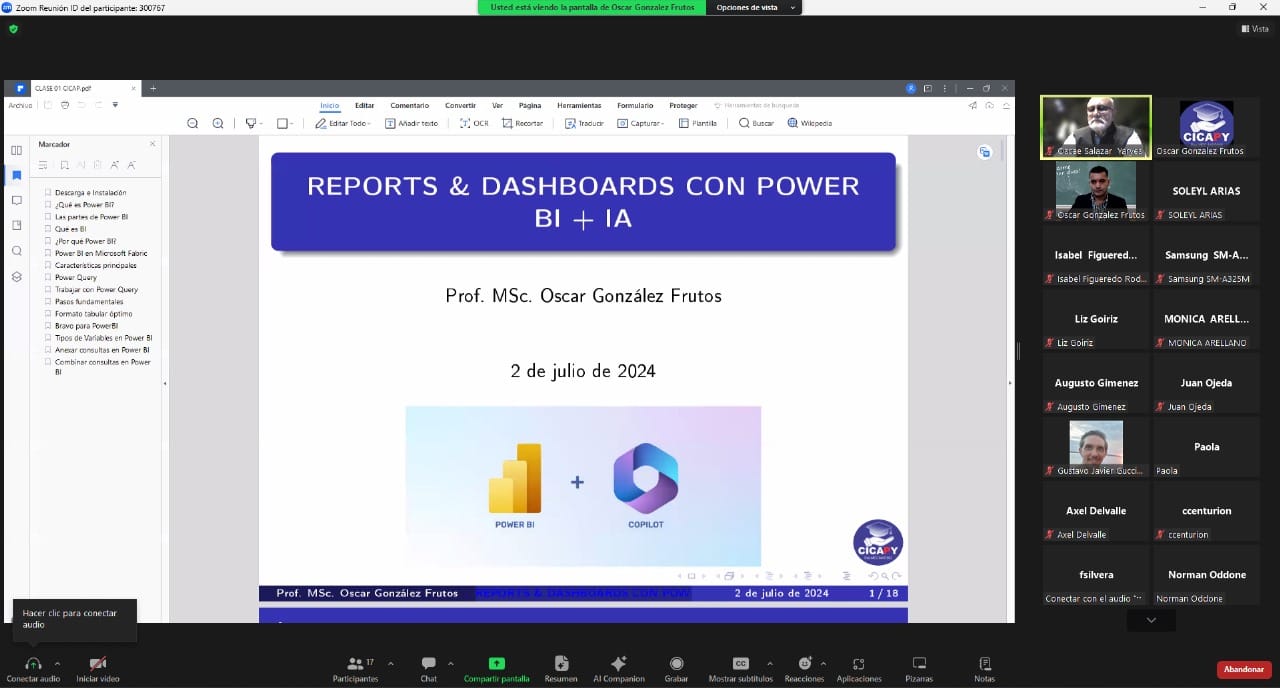Open the Vista layout menu
This screenshot has width=1280, height=688.
[x=1255, y=29]
